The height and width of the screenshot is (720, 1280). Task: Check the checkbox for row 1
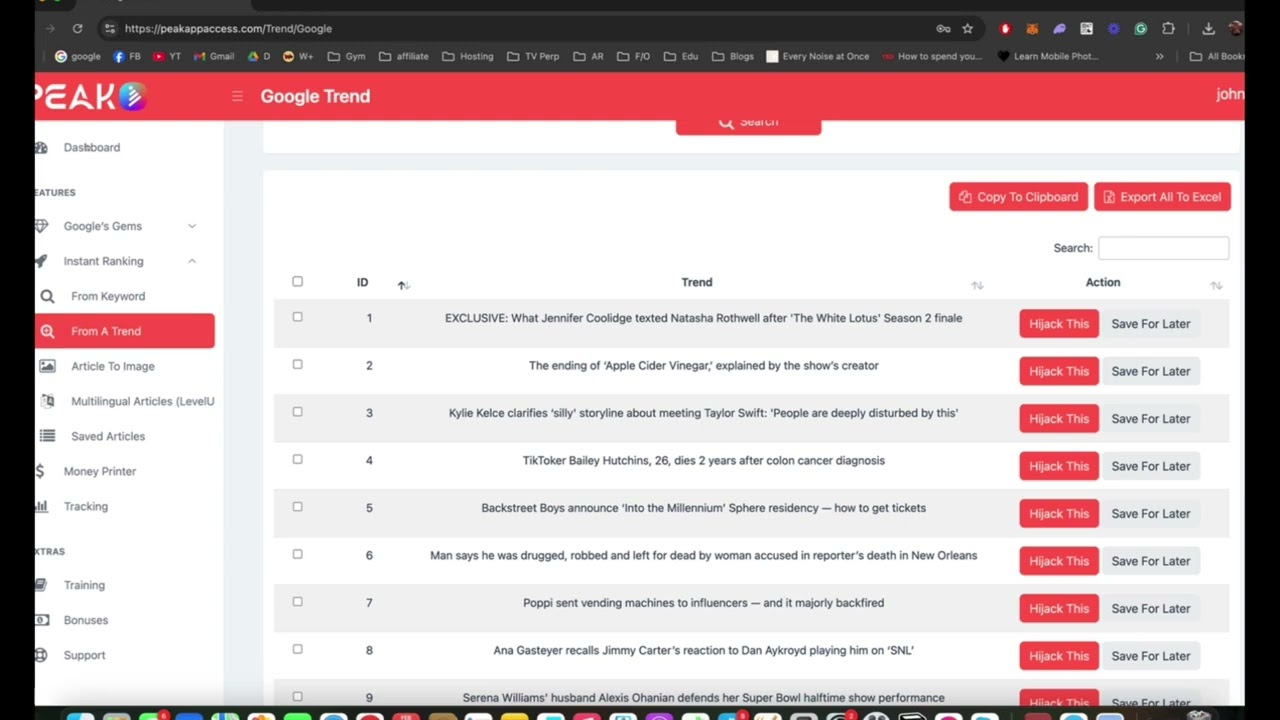pyautogui.click(x=297, y=317)
